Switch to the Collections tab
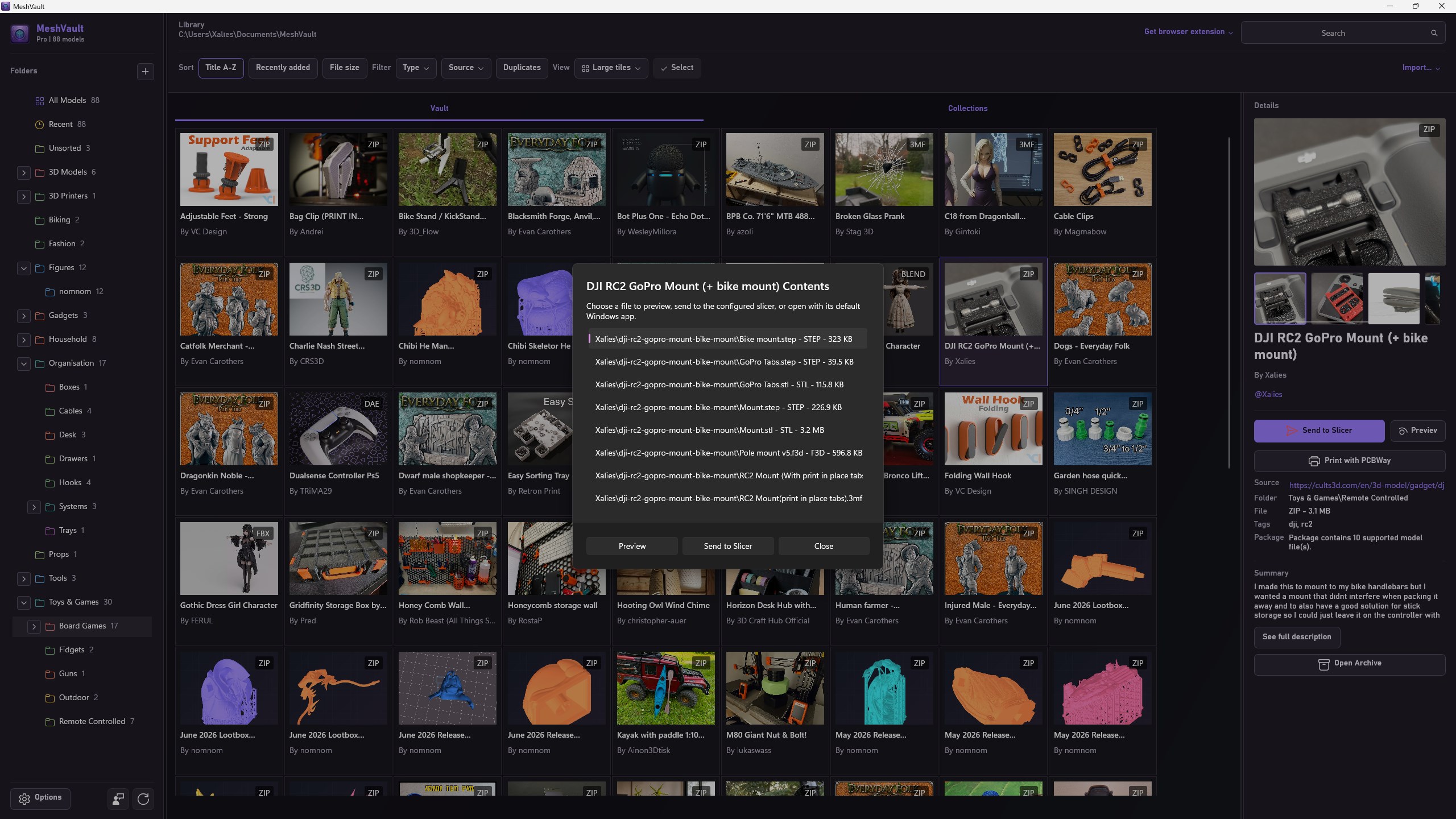The width and height of the screenshot is (1456, 819). click(x=967, y=108)
